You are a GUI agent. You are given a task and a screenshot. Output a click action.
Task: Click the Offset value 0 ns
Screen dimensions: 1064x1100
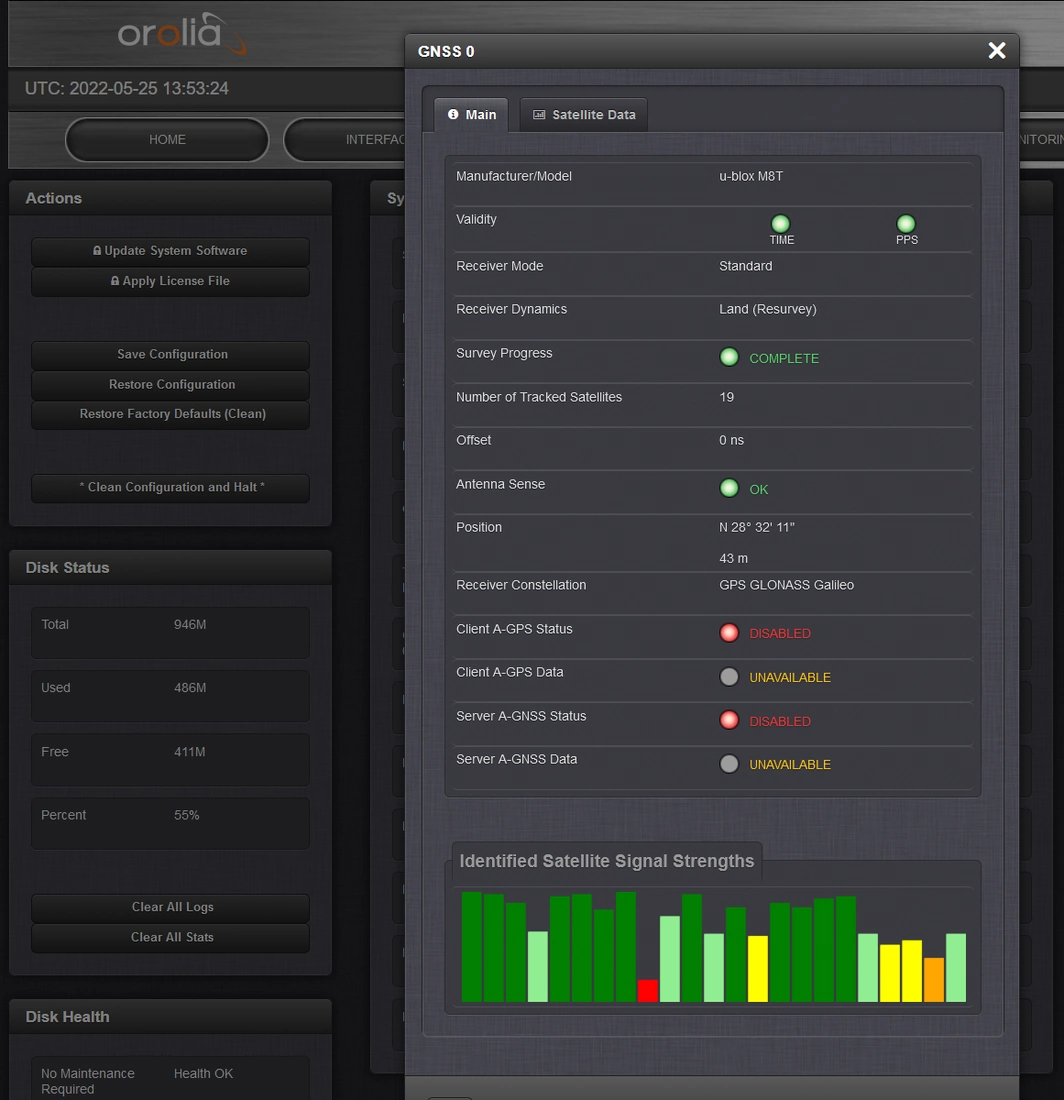(x=732, y=441)
